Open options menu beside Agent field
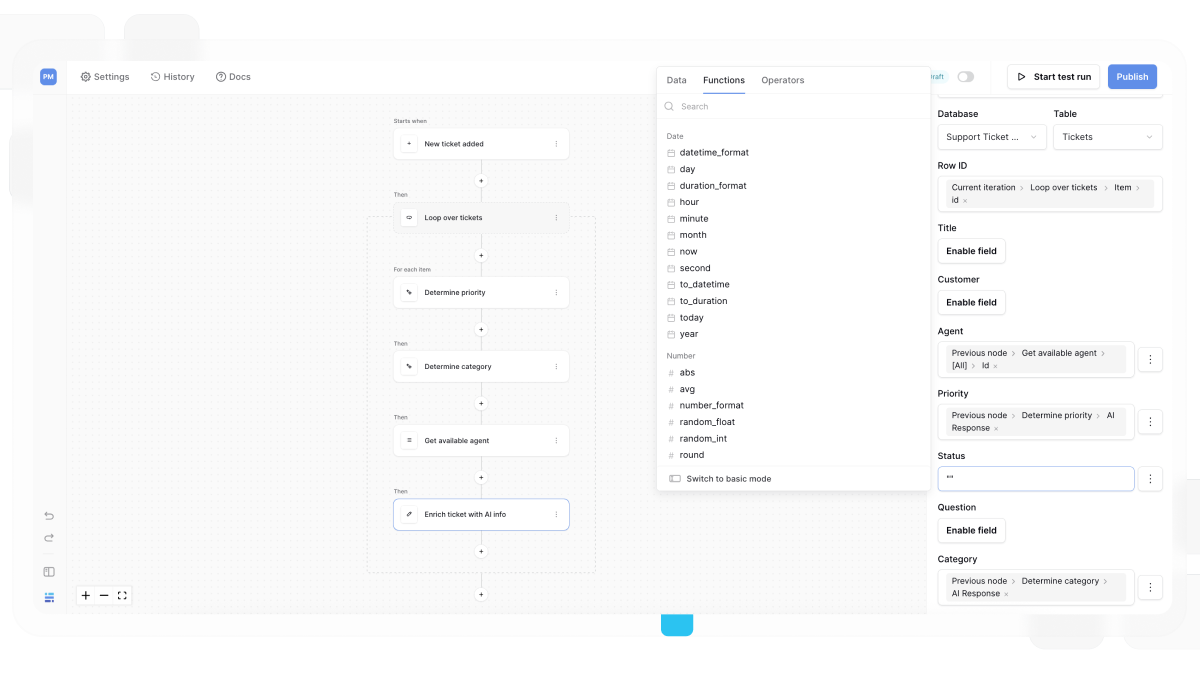 tap(1150, 359)
